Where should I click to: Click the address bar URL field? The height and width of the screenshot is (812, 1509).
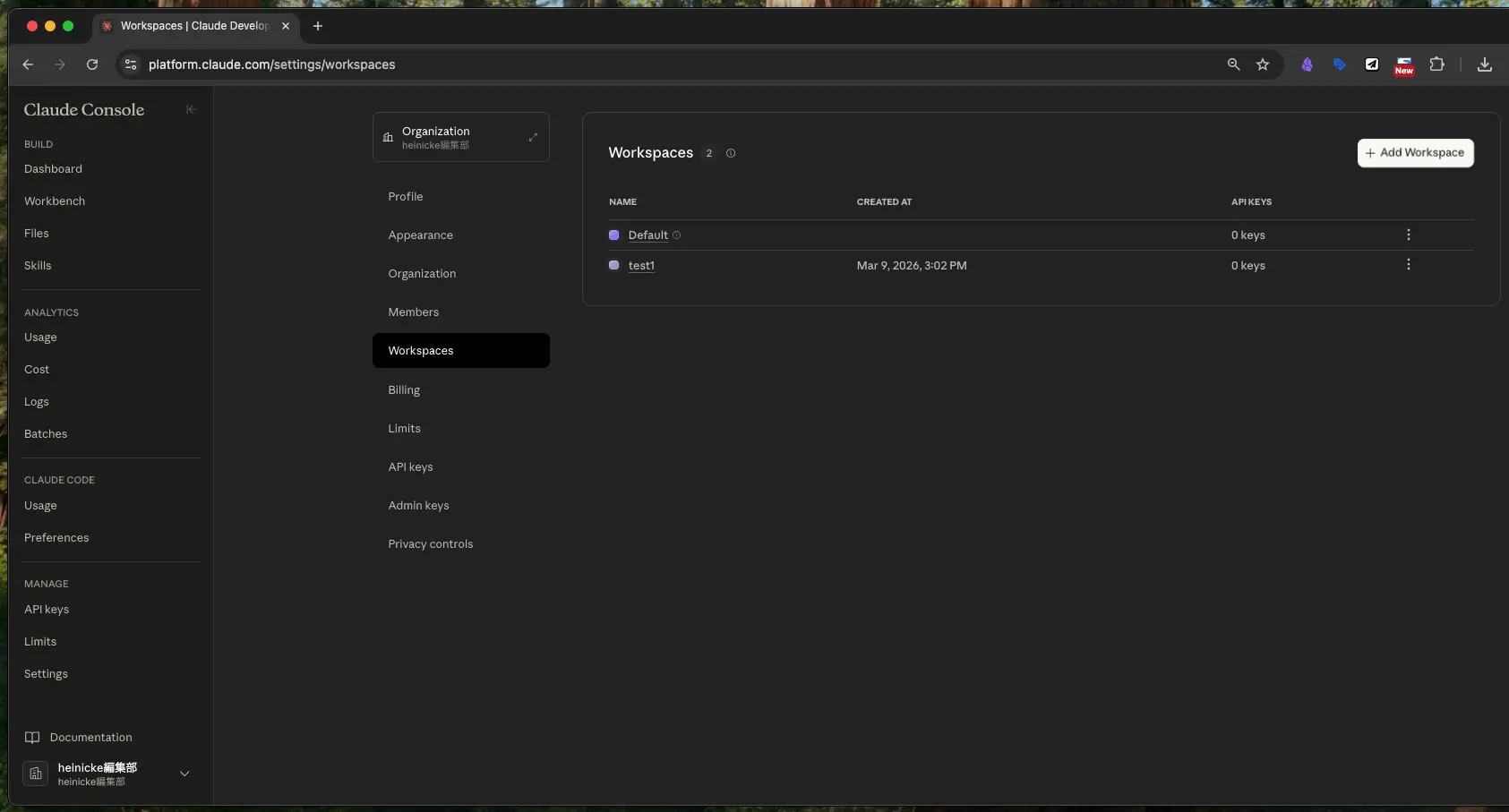[x=627, y=64]
